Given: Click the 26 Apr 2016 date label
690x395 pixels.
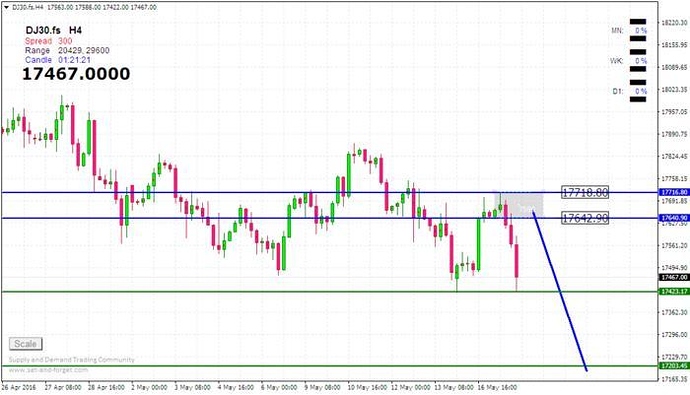Looking at the screenshot, I should point(19,388).
